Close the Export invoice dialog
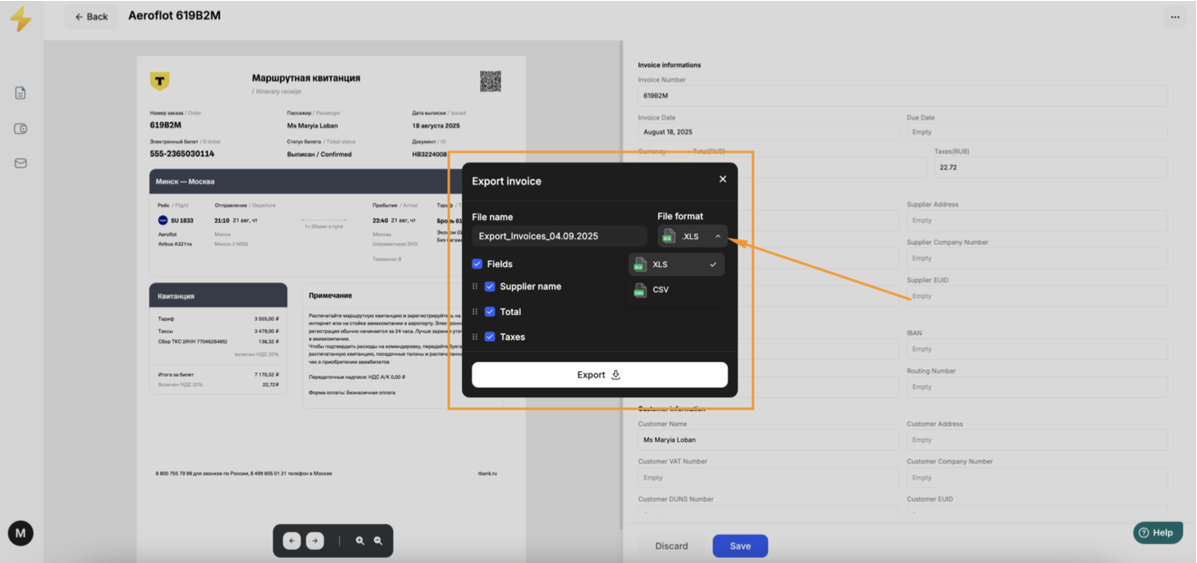Screen dimensions: 1197x563 [x=722, y=179]
